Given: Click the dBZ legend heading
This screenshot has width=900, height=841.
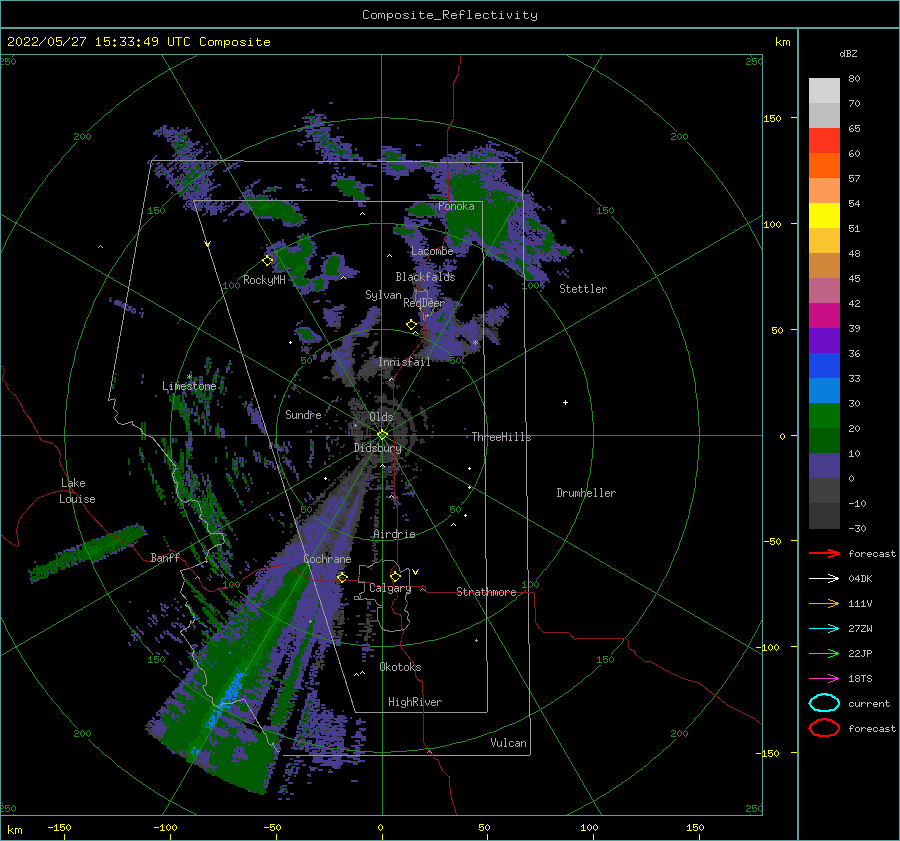Looking at the screenshot, I should [848, 54].
